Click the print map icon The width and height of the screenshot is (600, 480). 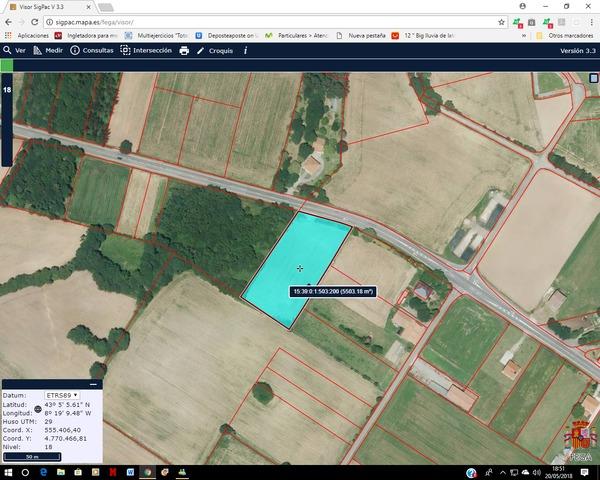click(184, 50)
